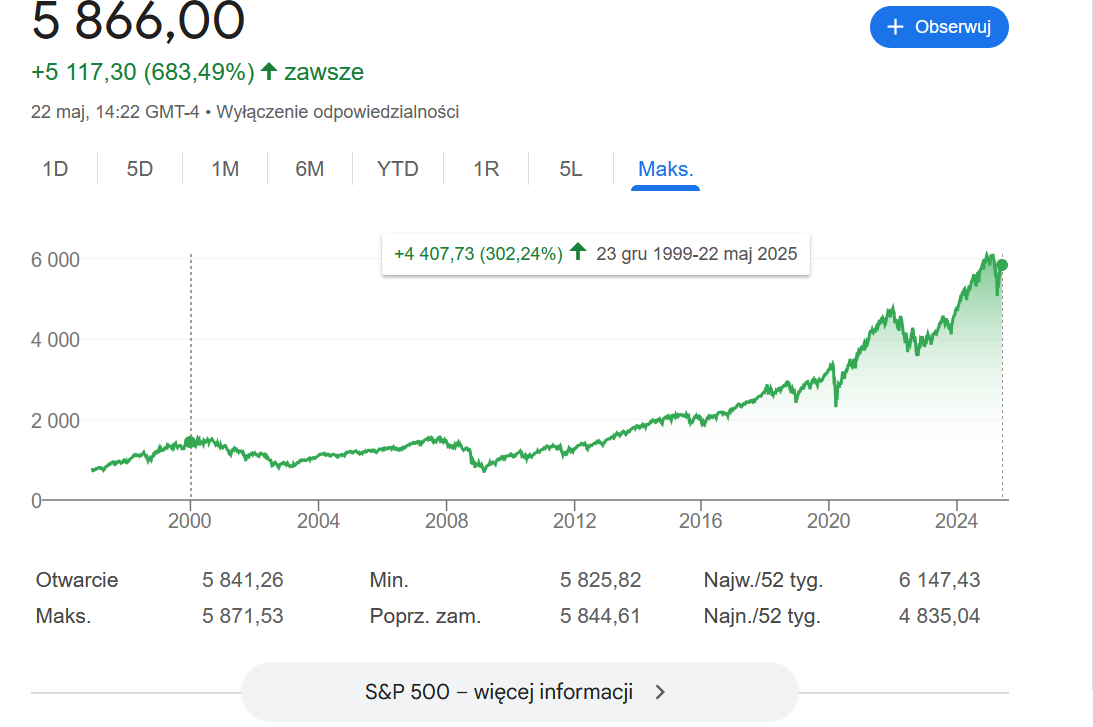1093x727 pixels.
Task: Click the current price 5 866,00
Action: (138, 20)
